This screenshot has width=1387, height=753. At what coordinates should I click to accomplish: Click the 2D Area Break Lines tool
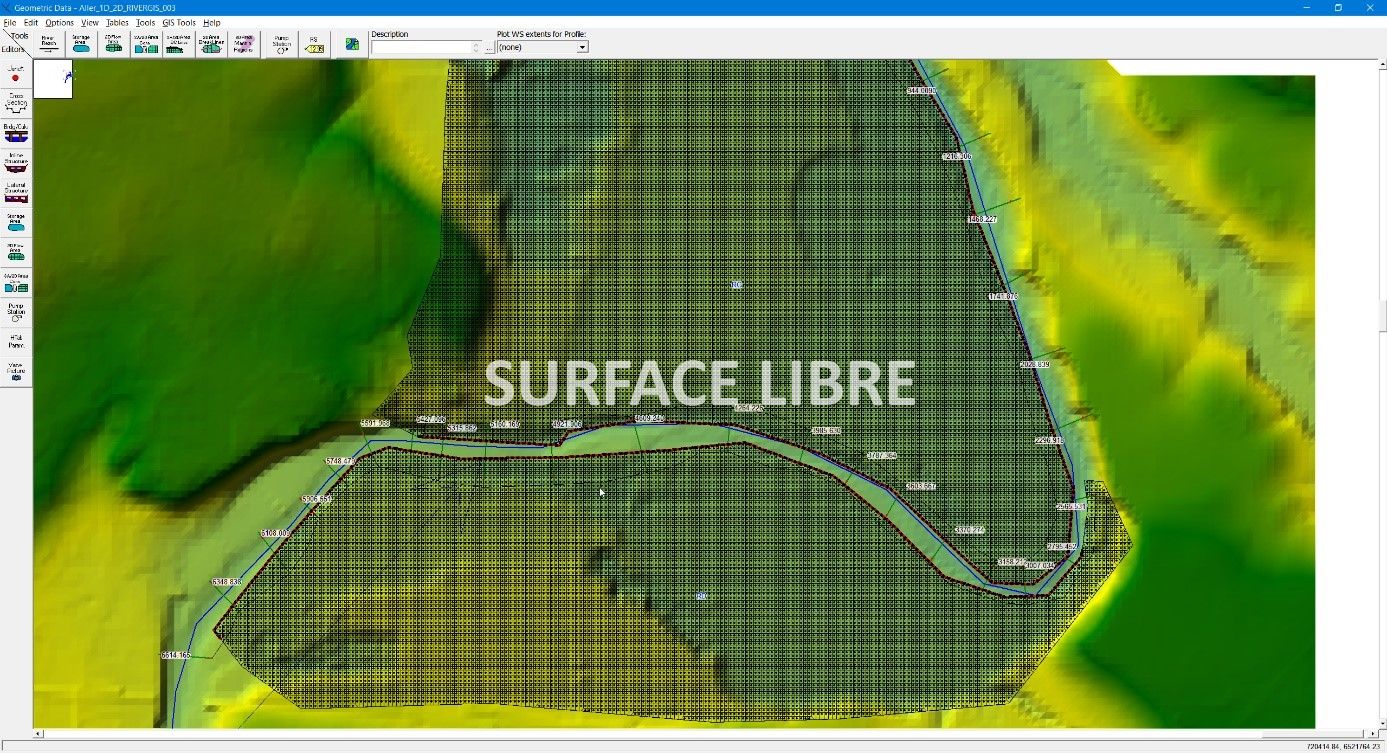click(x=211, y=44)
